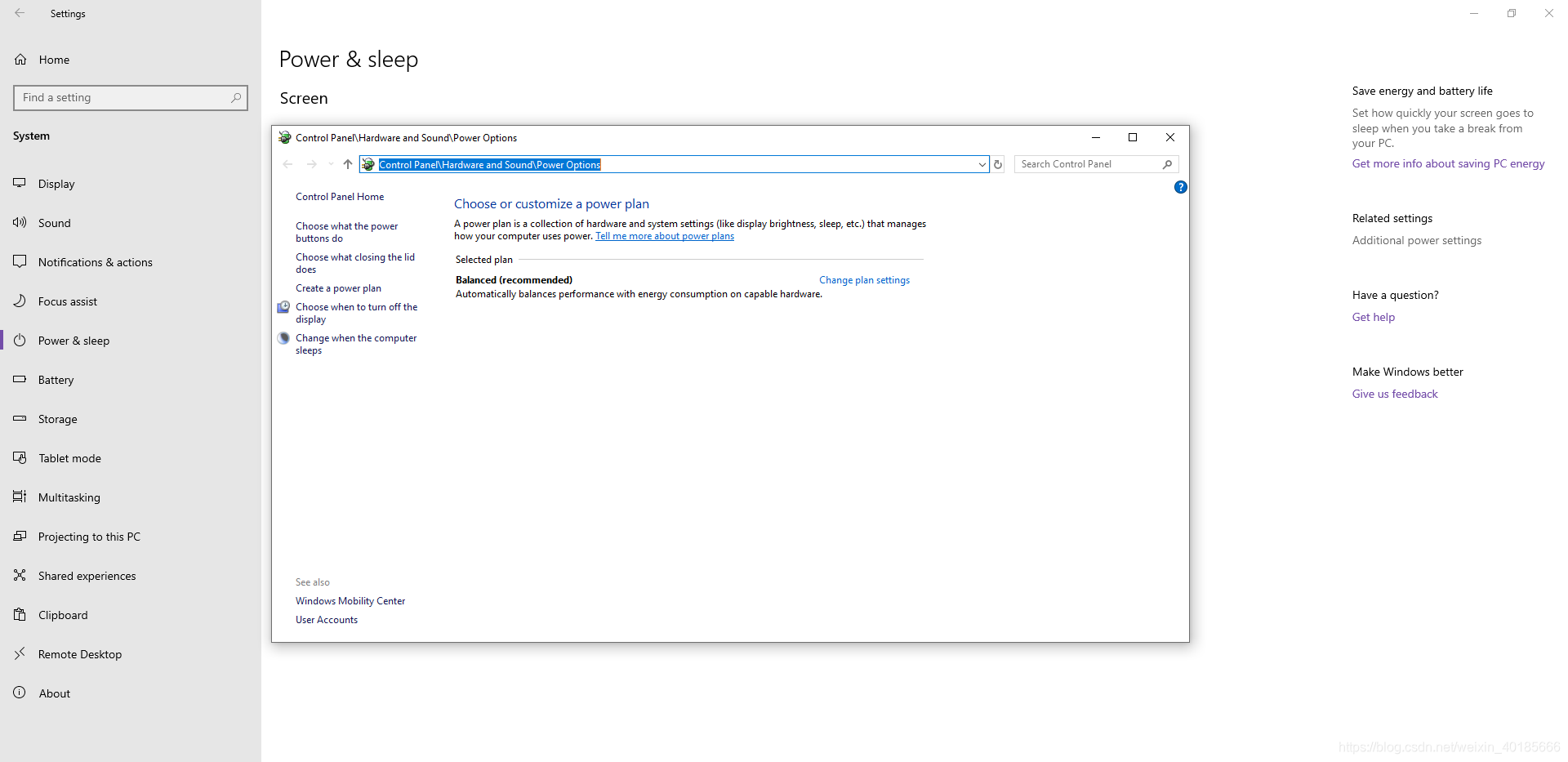Click the search magnifier in Find a setting
The width and height of the screenshot is (1568, 762).
point(236,97)
